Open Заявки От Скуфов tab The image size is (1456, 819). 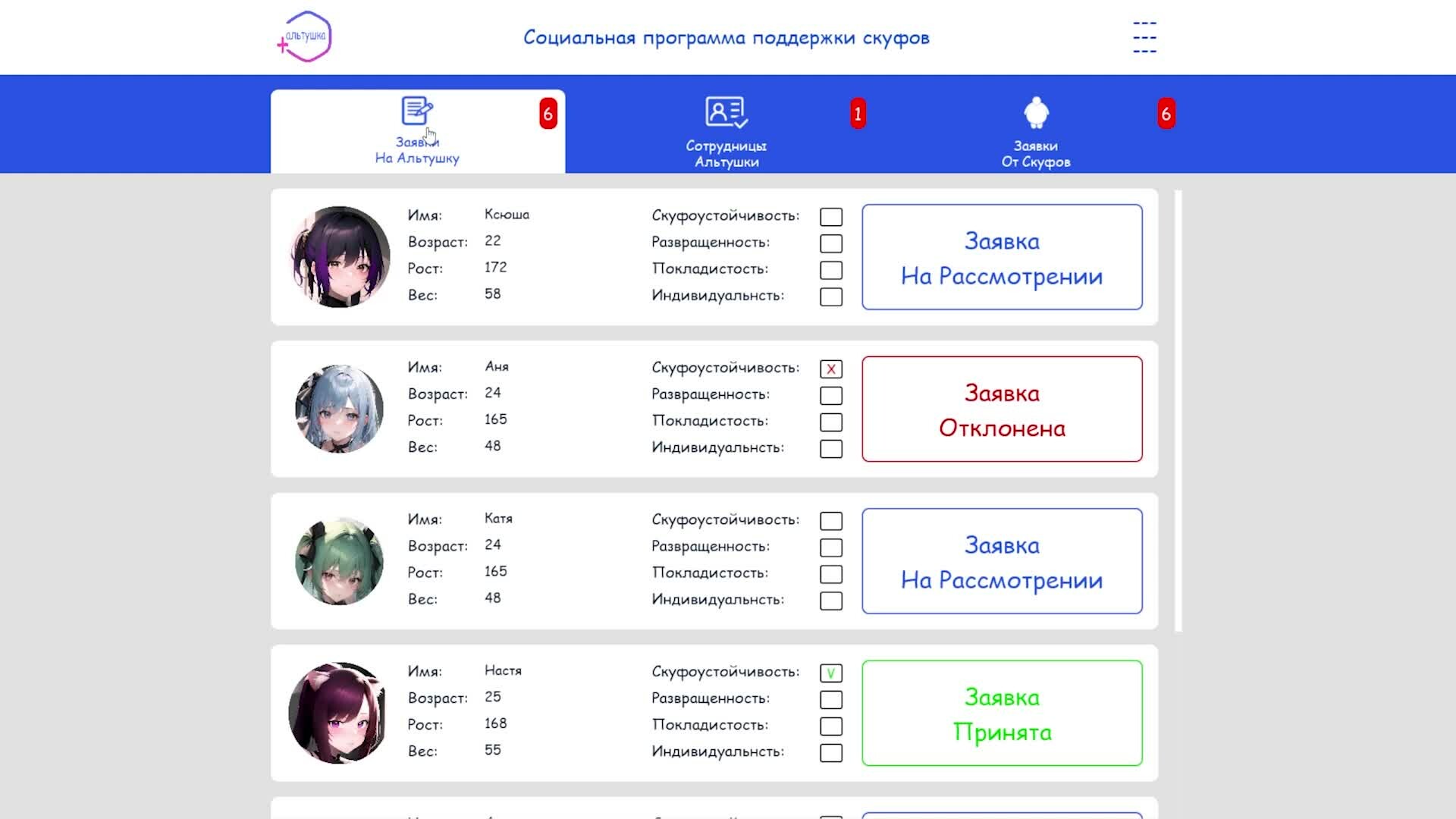(x=1036, y=153)
